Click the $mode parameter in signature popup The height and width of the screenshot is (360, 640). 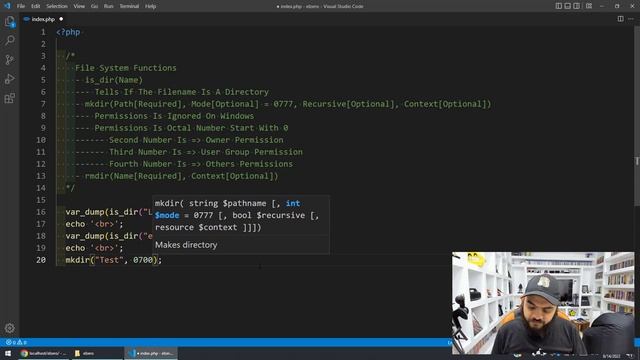click(167, 215)
